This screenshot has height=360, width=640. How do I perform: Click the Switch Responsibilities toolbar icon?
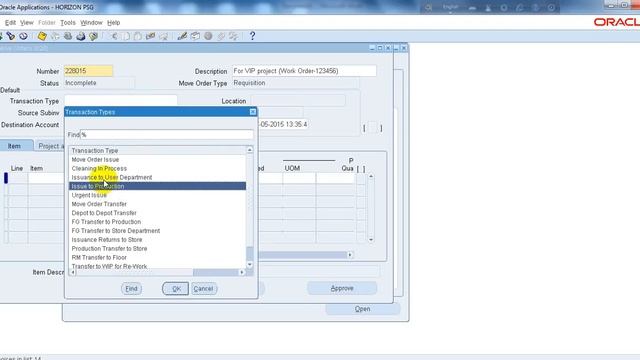68,36
